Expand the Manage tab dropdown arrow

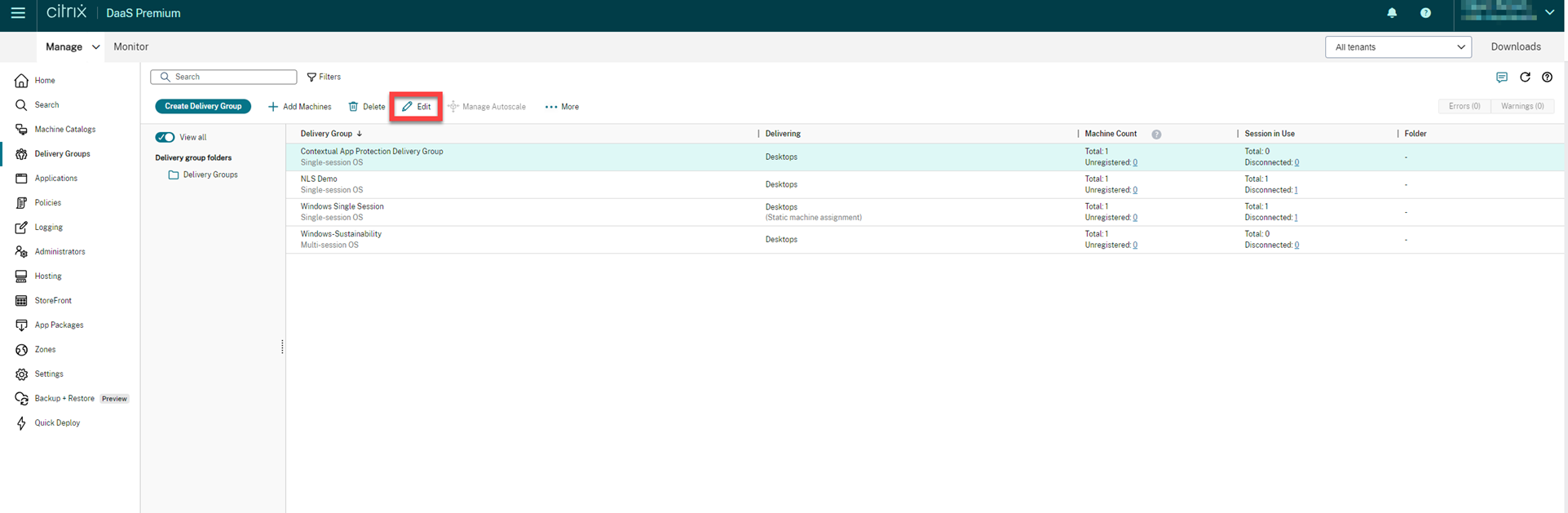[95, 47]
